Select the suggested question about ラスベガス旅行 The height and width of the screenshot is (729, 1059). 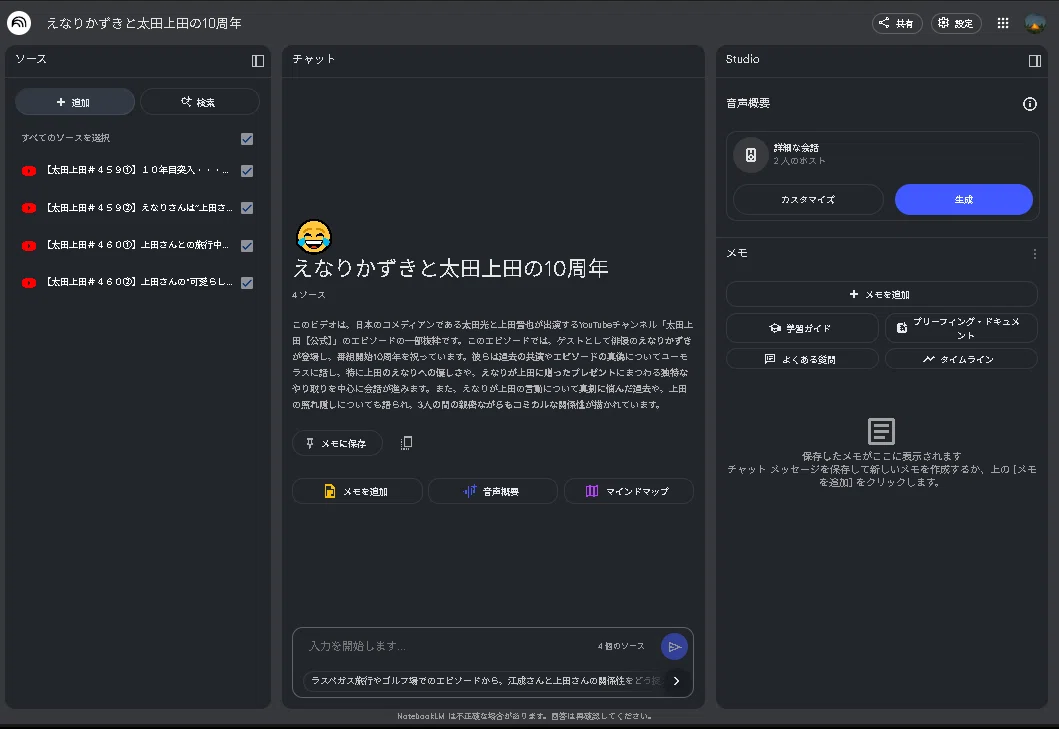click(485, 680)
